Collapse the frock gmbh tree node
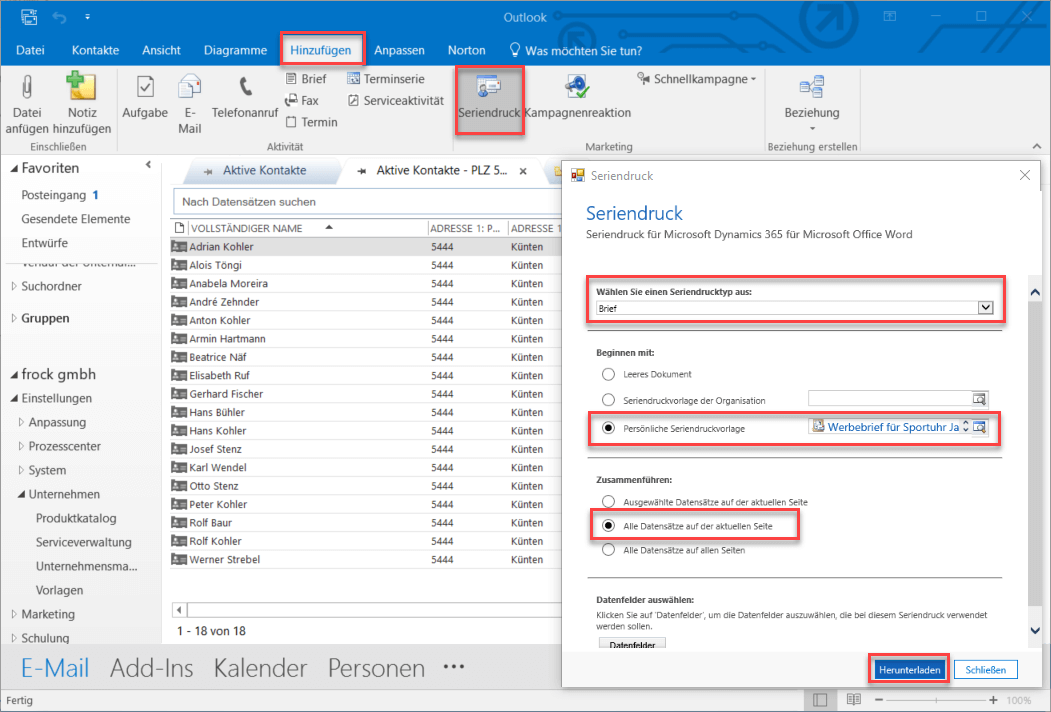 (x=14, y=375)
